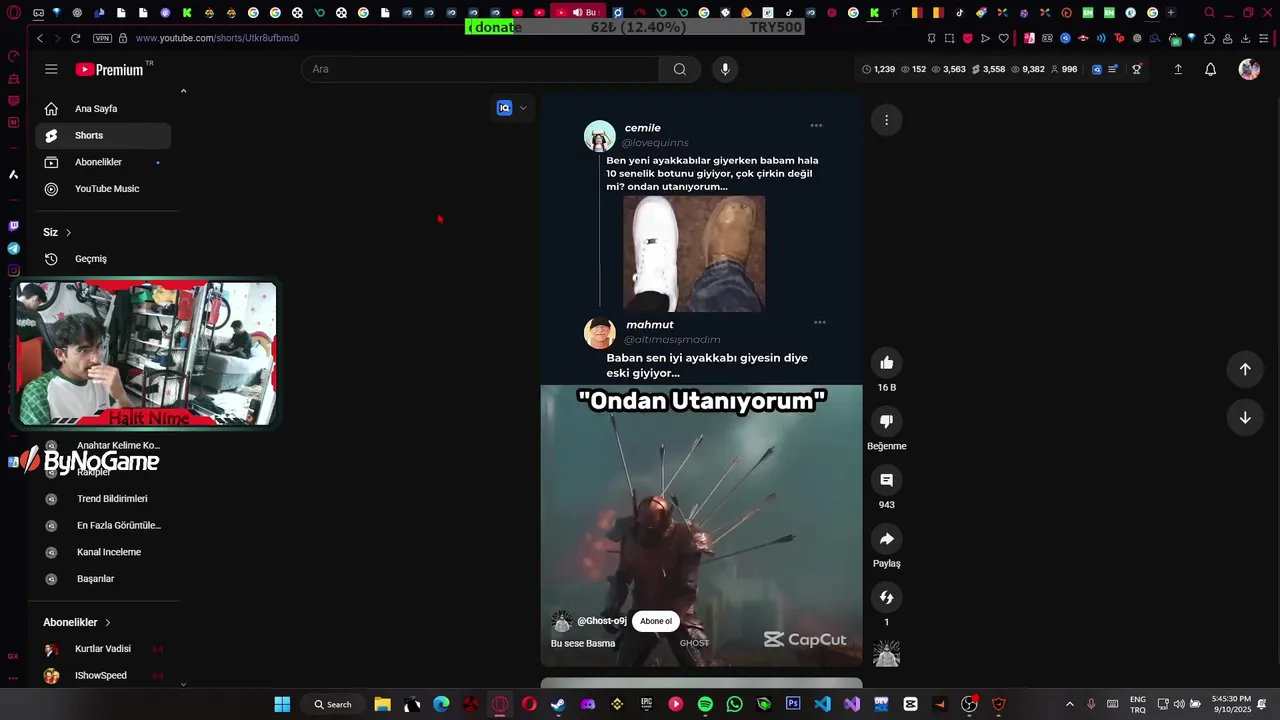
Task: Open Abonelikler in the sidebar
Action: pyautogui.click(x=103, y=162)
